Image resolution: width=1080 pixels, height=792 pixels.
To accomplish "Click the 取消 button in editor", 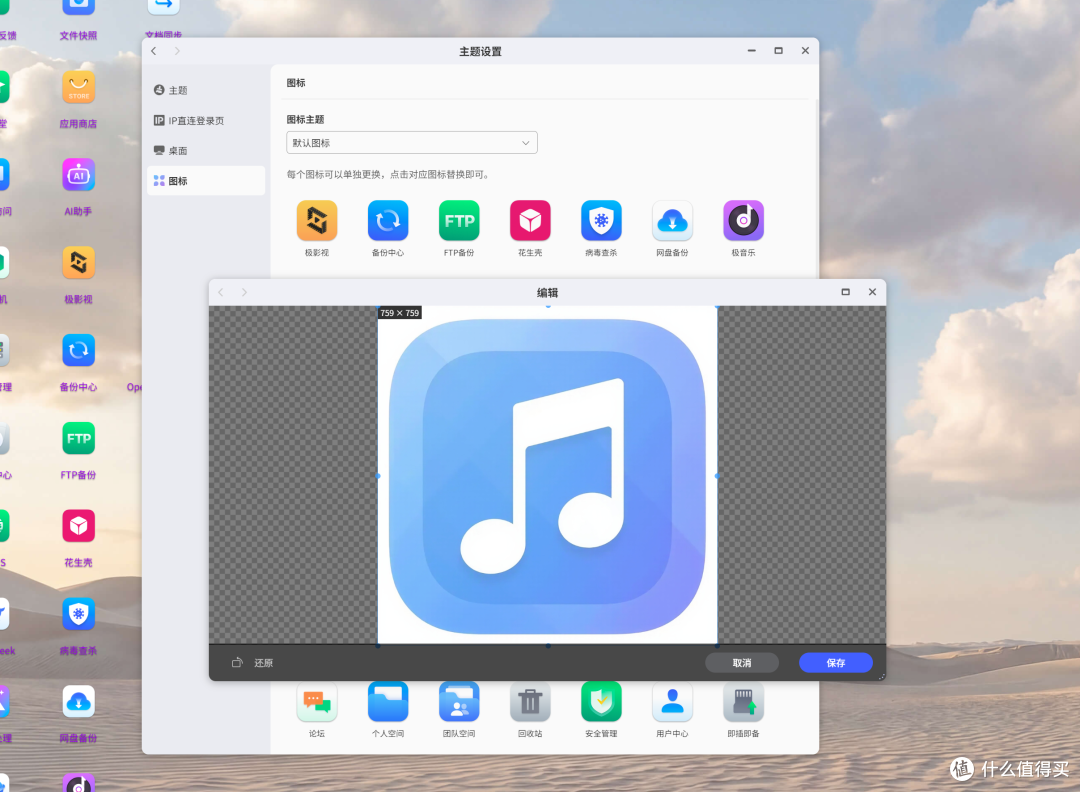I will [x=742, y=663].
